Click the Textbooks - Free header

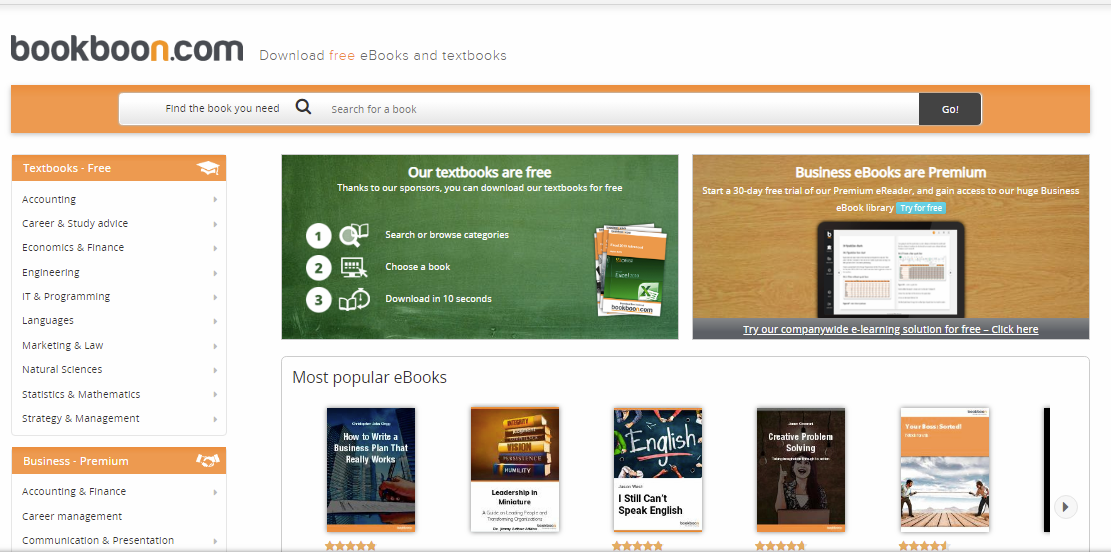tap(119, 168)
